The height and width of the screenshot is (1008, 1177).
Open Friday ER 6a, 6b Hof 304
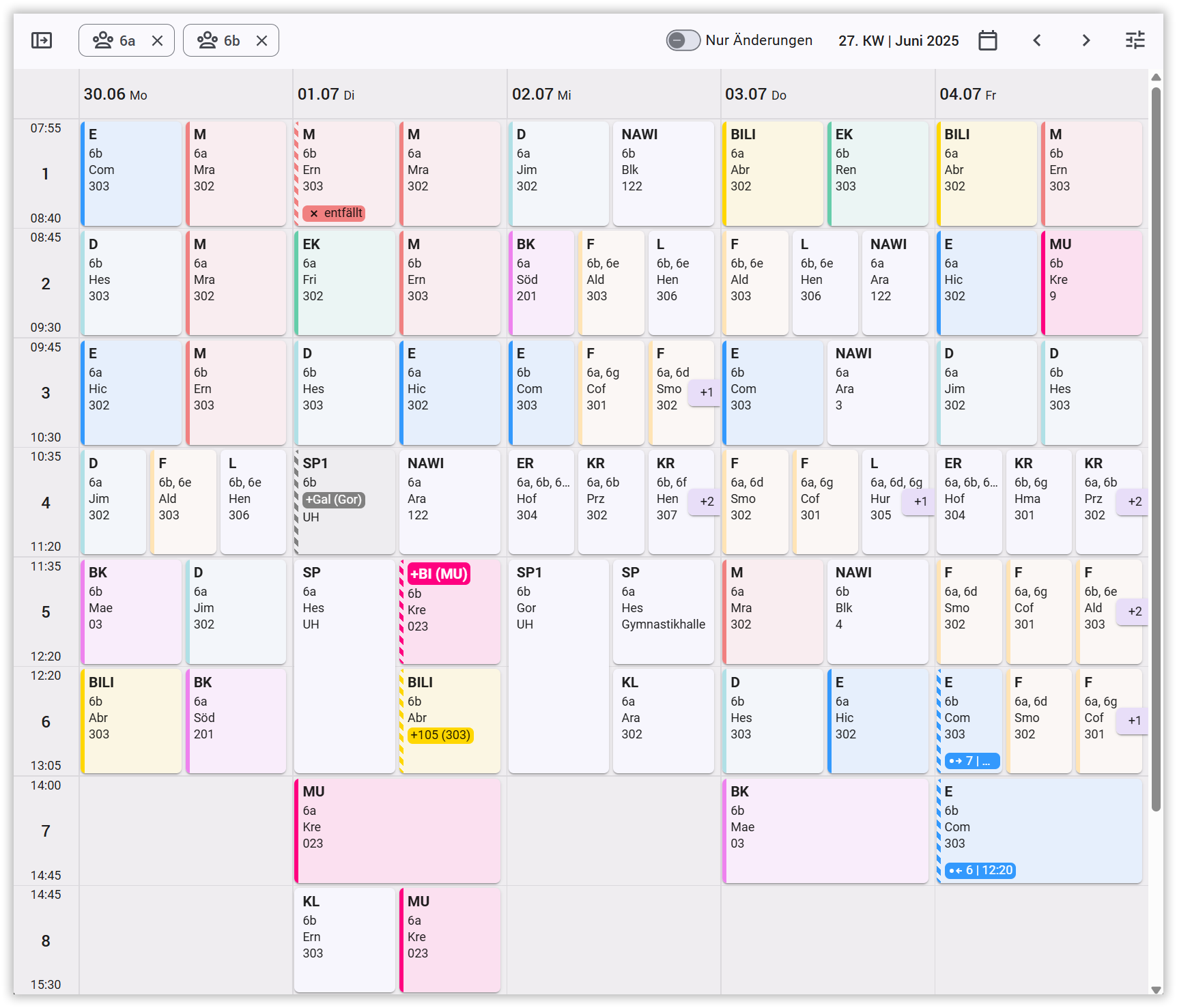coord(969,502)
